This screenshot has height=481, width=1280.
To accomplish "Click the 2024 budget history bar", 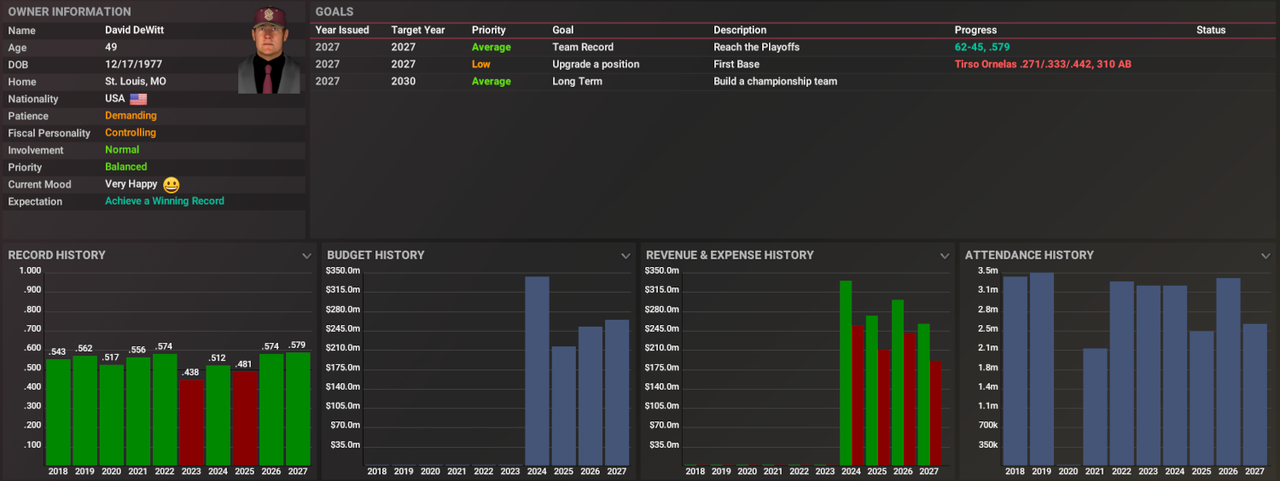I will coord(537,370).
